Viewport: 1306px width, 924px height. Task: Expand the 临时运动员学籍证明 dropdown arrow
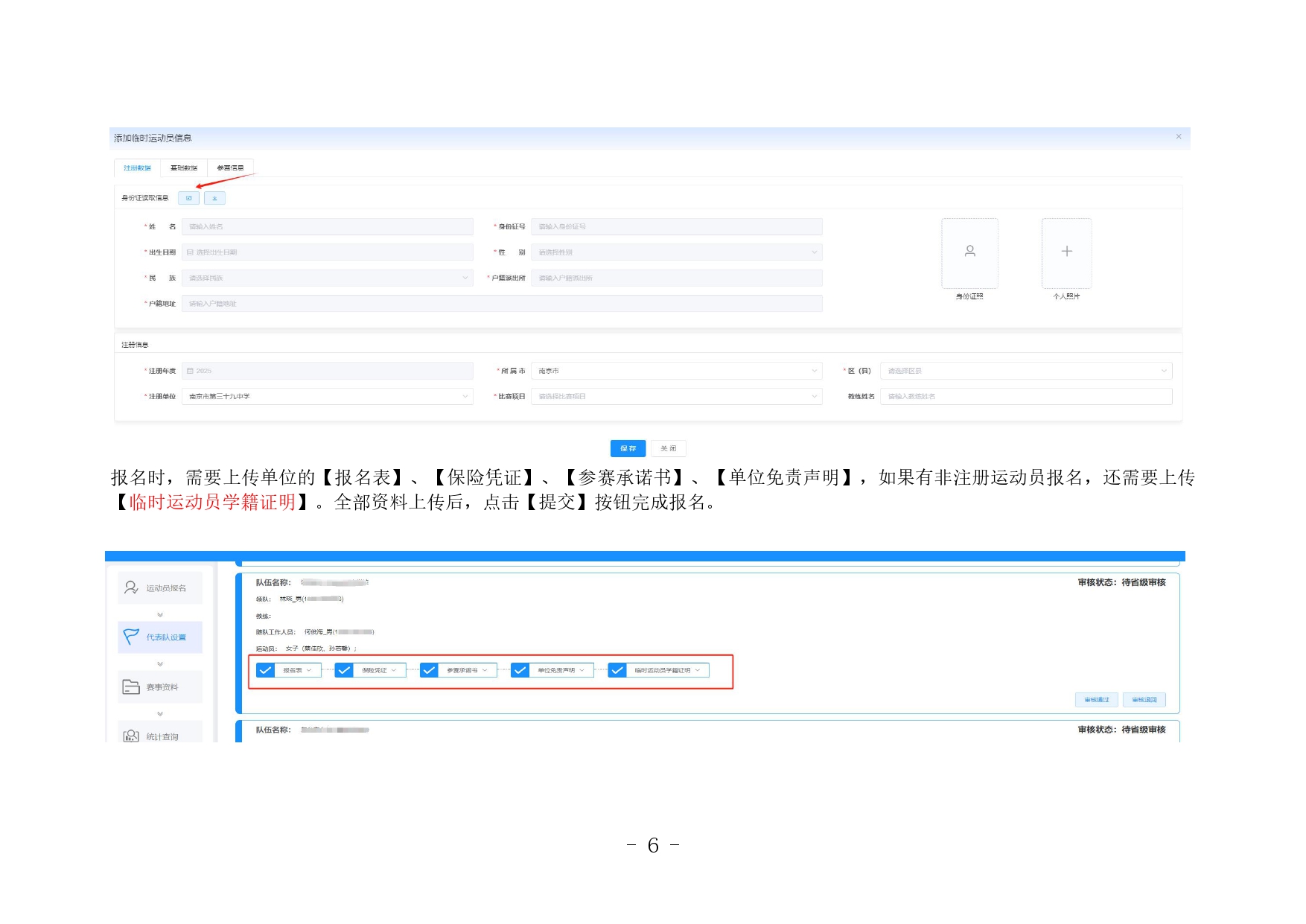pos(698,670)
